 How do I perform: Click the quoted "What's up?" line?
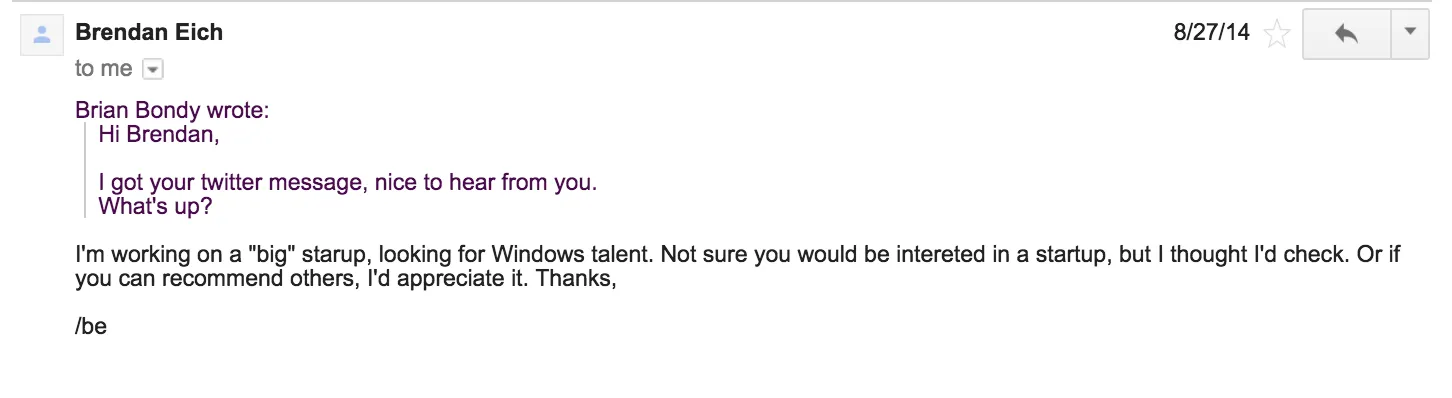click(155, 207)
